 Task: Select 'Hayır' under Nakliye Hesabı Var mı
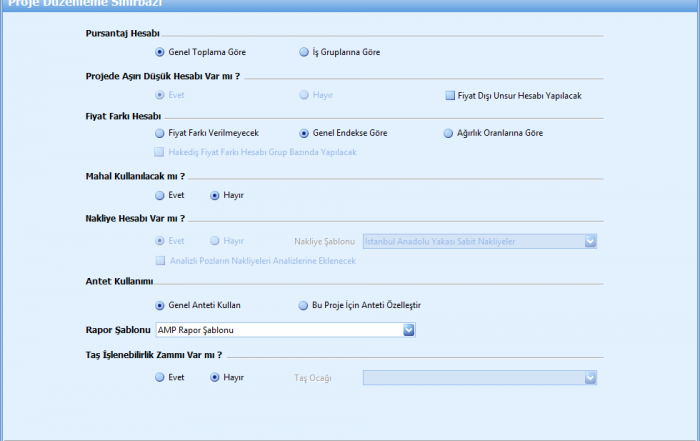215,241
